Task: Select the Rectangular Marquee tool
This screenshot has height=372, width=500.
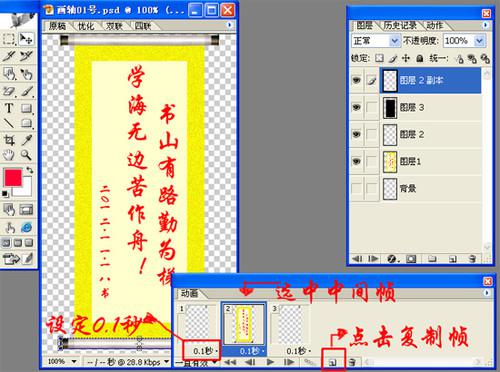Action: coord(9,39)
